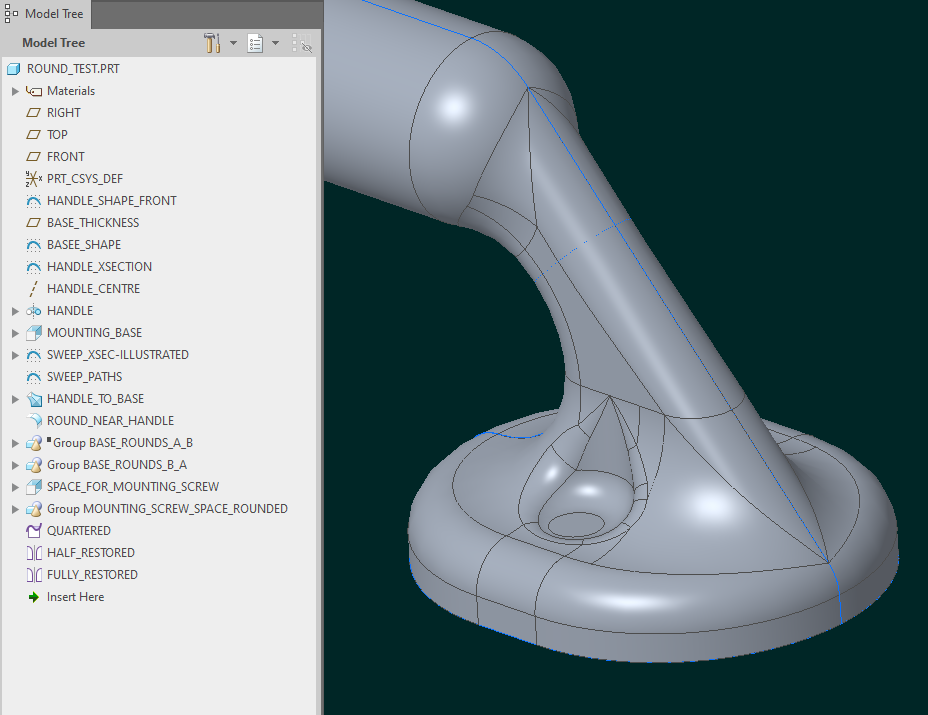The image size is (928, 715).
Task: Select the RIGHT datum plane icon
Action: pos(33,112)
